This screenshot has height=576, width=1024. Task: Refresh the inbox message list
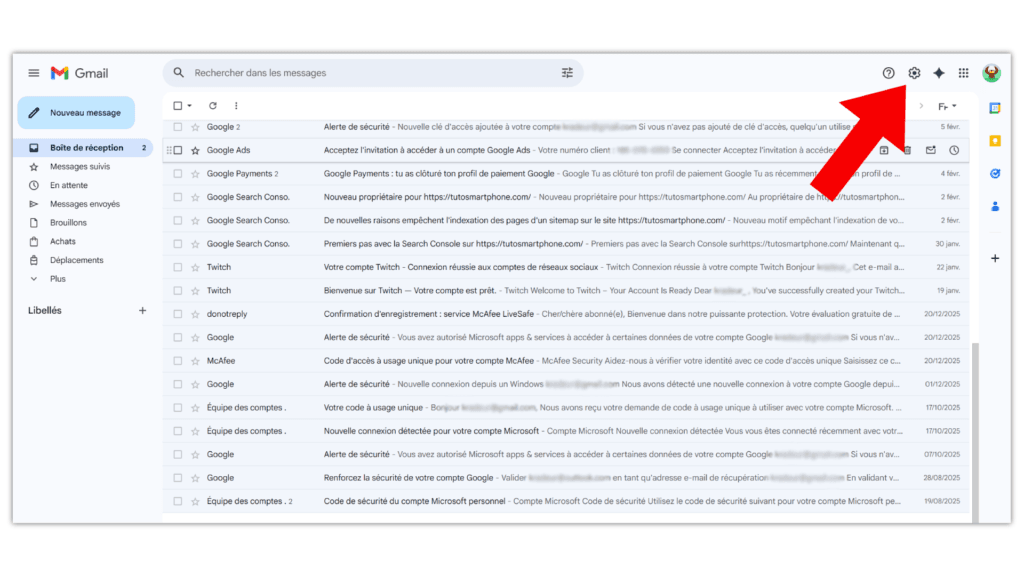coord(212,105)
